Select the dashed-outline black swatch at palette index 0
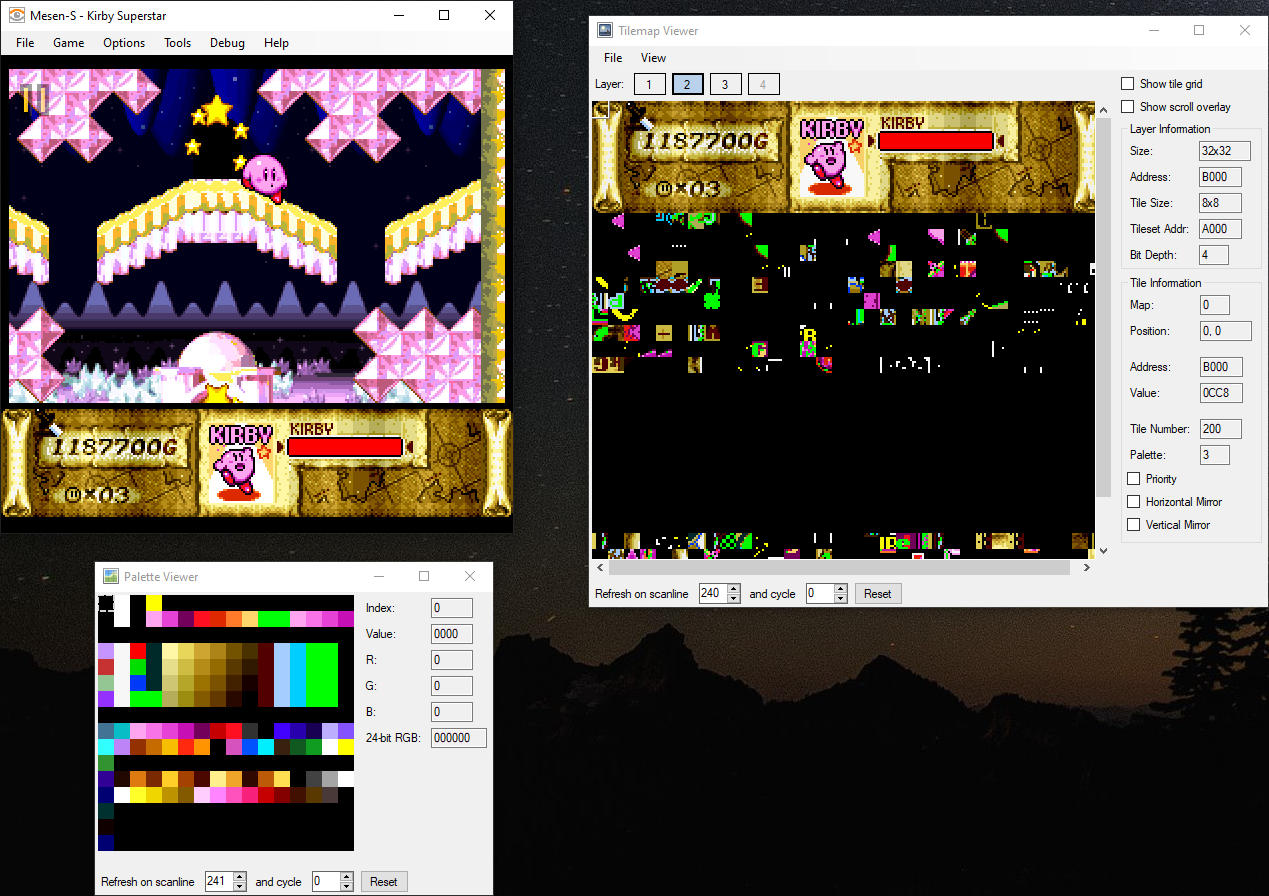The width and height of the screenshot is (1269, 896). click(106, 603)
